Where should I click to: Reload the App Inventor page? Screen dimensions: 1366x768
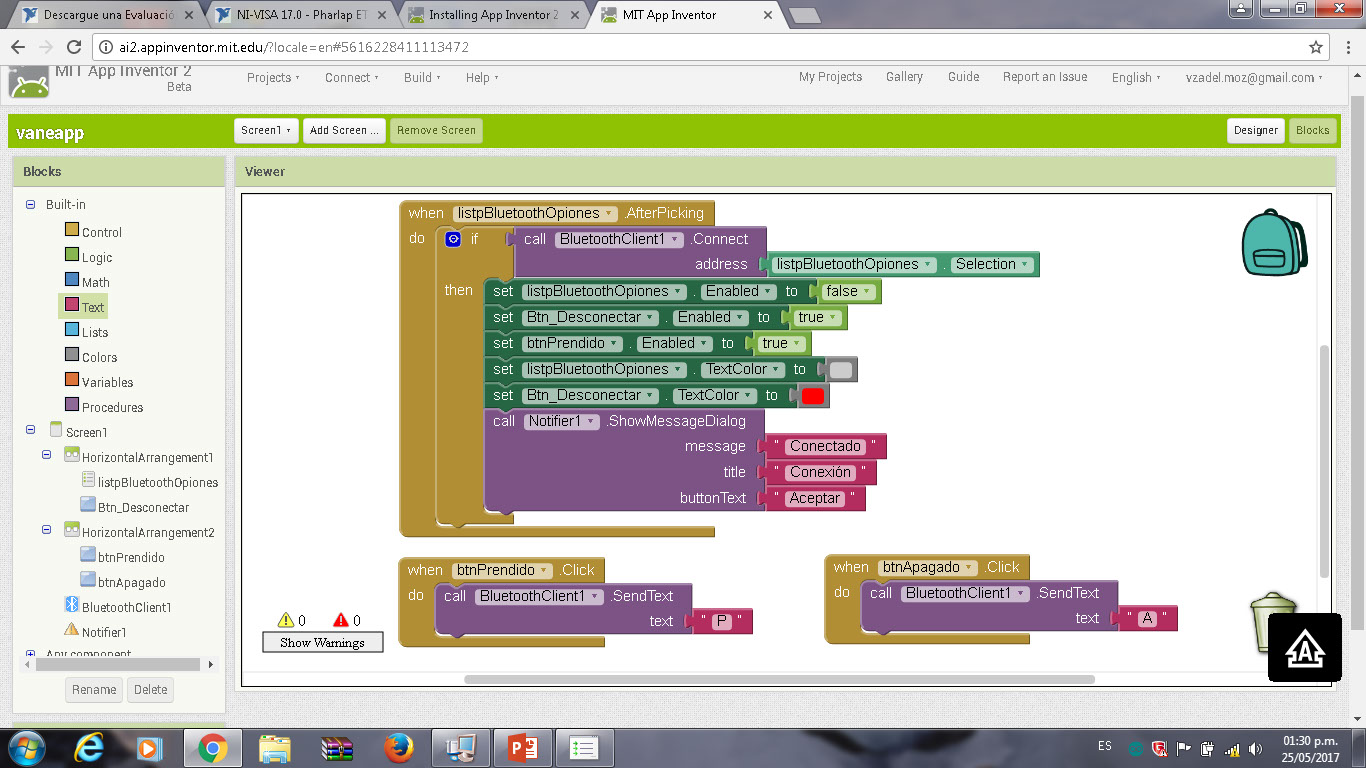(73, 47)
